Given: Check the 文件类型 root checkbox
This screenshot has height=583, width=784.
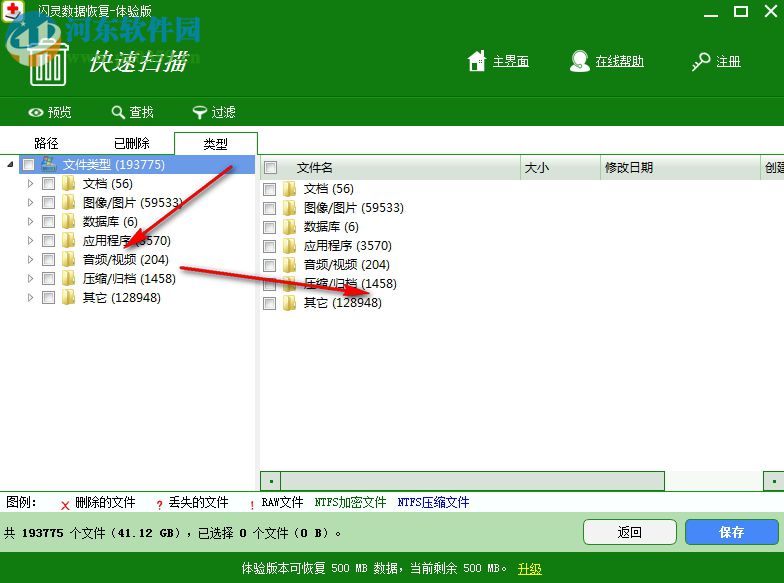Looking at the screenshot, I should click(28, 164).
